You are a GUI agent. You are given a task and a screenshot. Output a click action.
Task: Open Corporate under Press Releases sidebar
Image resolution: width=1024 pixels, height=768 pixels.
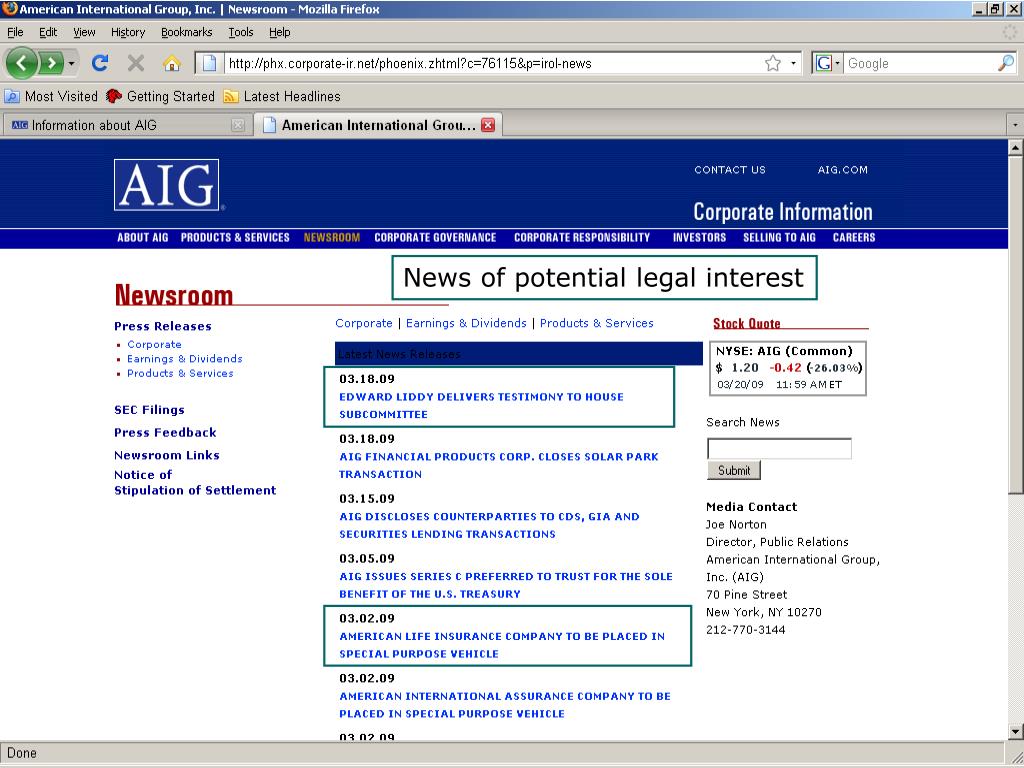[x=154, y=344]
